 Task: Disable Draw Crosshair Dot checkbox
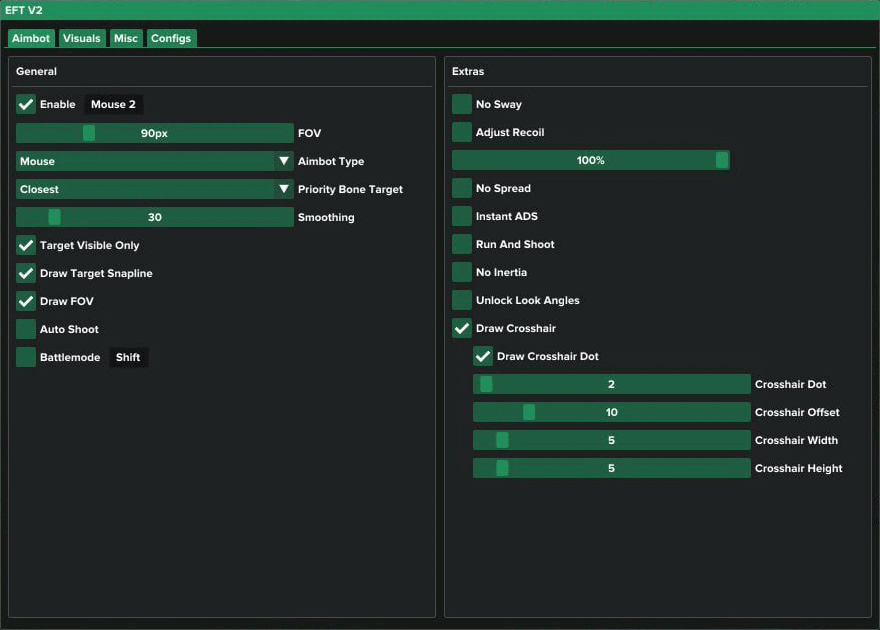(x=483, y=356)
